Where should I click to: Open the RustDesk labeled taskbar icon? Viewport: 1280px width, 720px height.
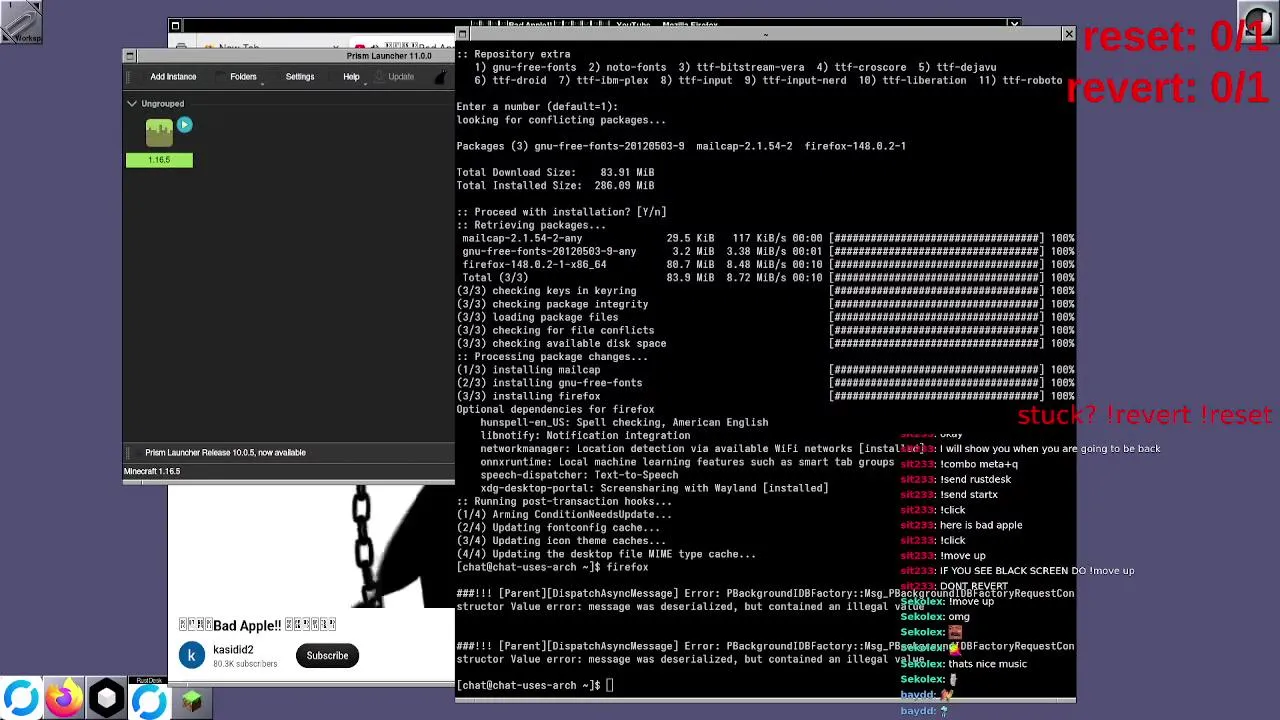click(x=150, y=700)
